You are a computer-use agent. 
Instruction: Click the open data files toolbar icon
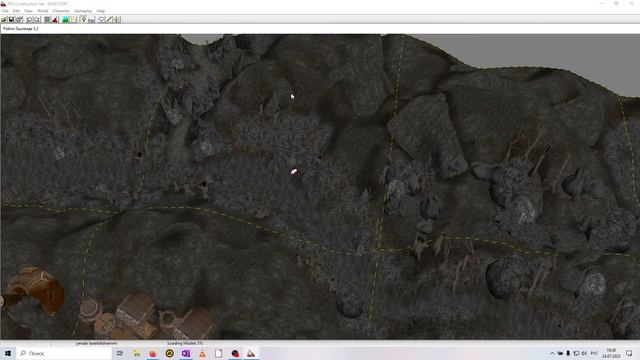(x=4, y=20)
